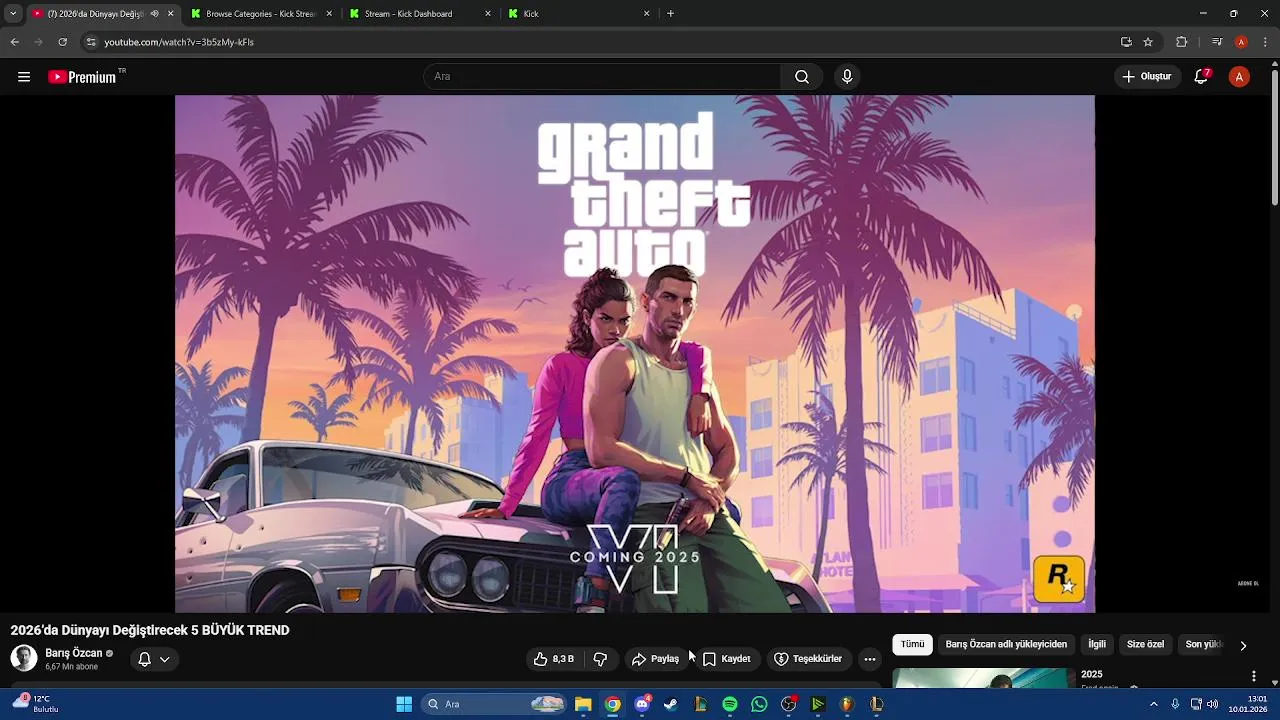
Task: Open Discord from the taskbar
Action: tap(642, 704)
